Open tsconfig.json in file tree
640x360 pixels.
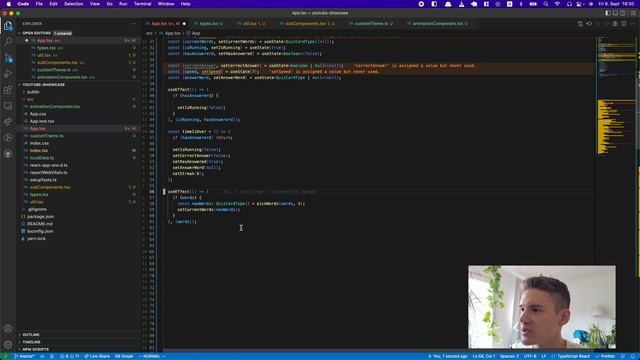click(40, 231)
